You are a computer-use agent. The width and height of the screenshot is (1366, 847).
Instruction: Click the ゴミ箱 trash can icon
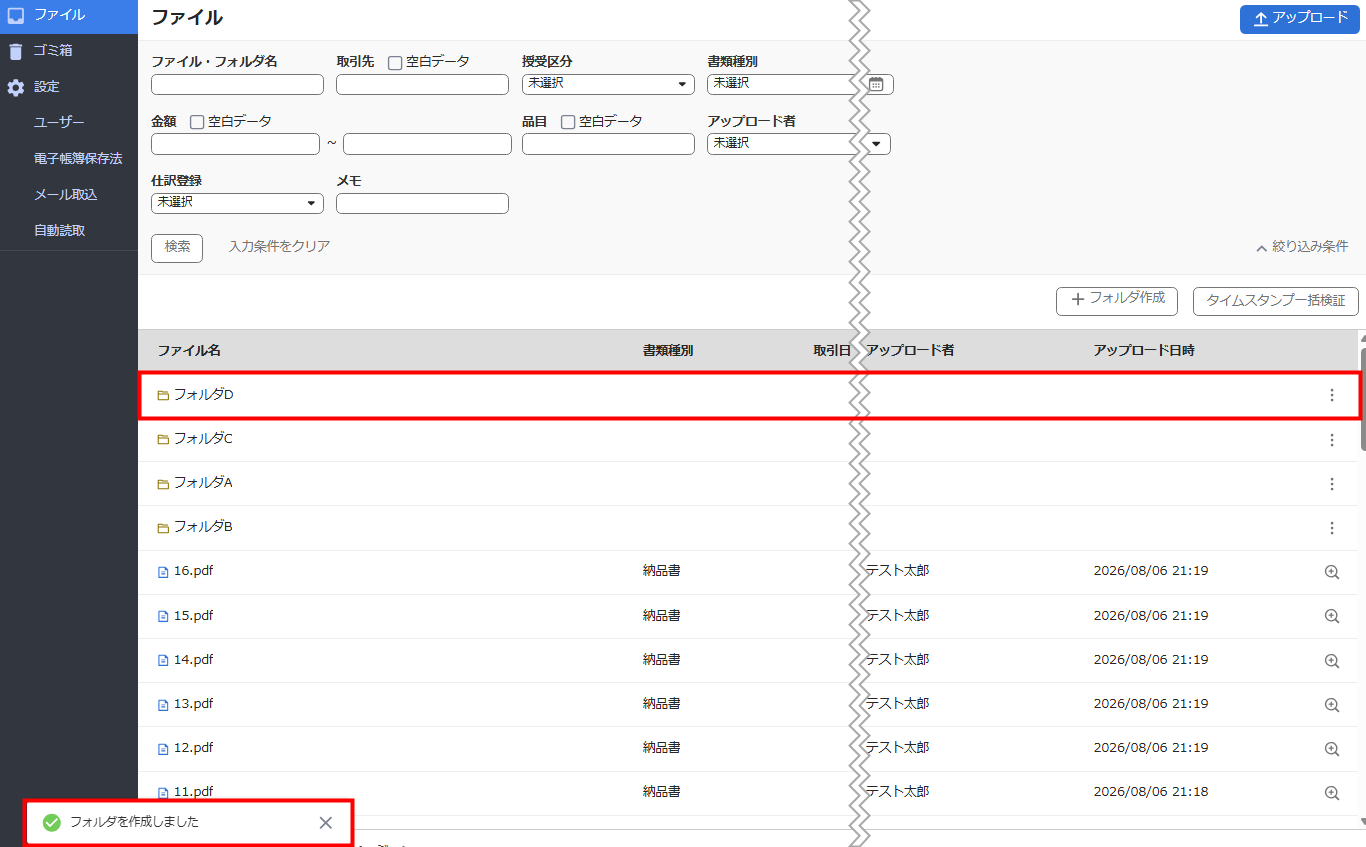tap(16, 51)
